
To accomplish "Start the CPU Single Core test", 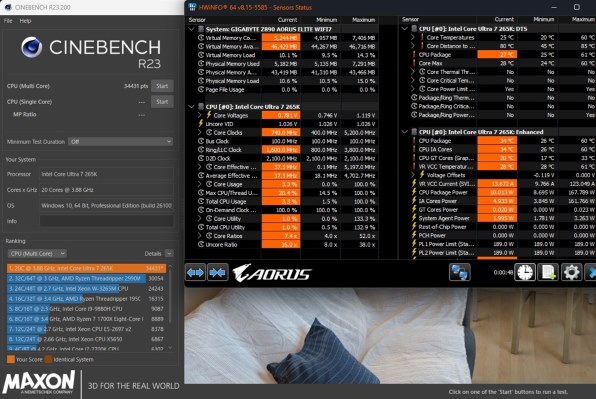I will pos(162,102).
